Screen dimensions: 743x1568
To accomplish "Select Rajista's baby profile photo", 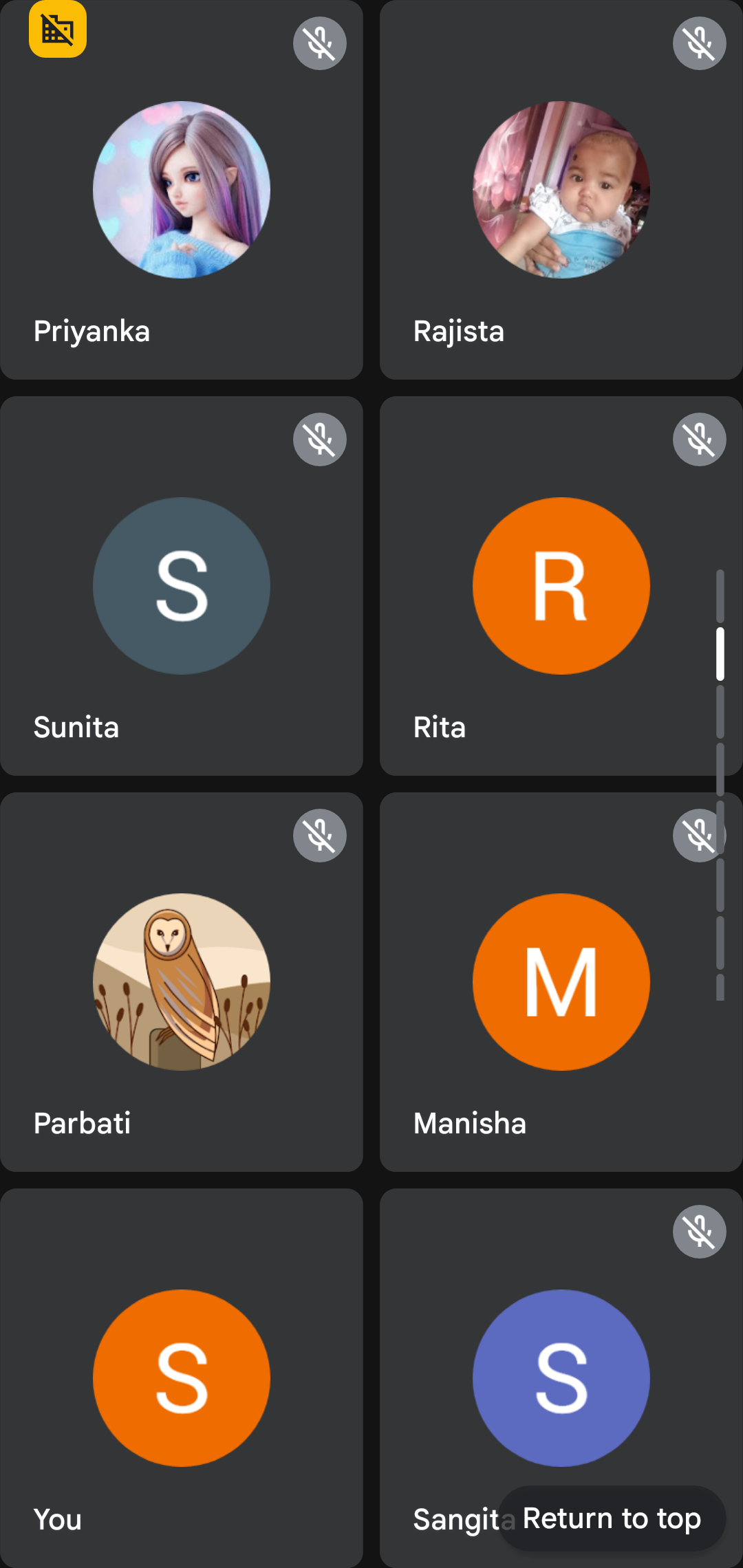I will point(561,190).
